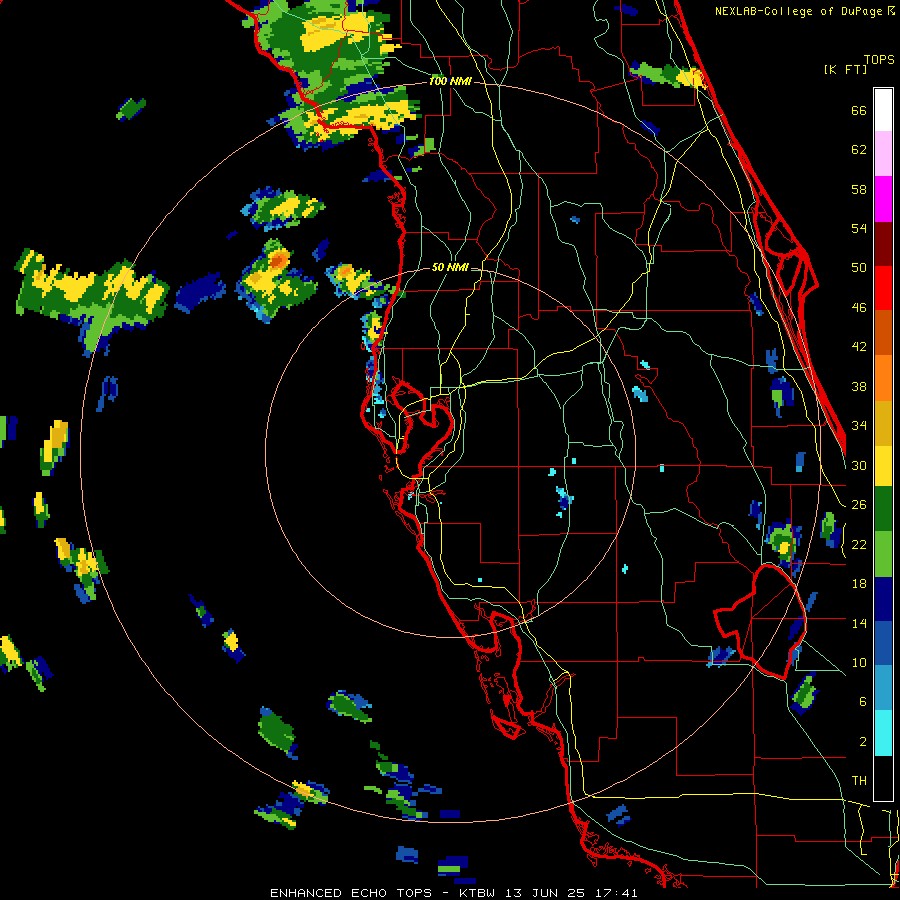Pick the bright yellow legend swatch
Viewport: 900px width, 900px height.
click(883, 466)
